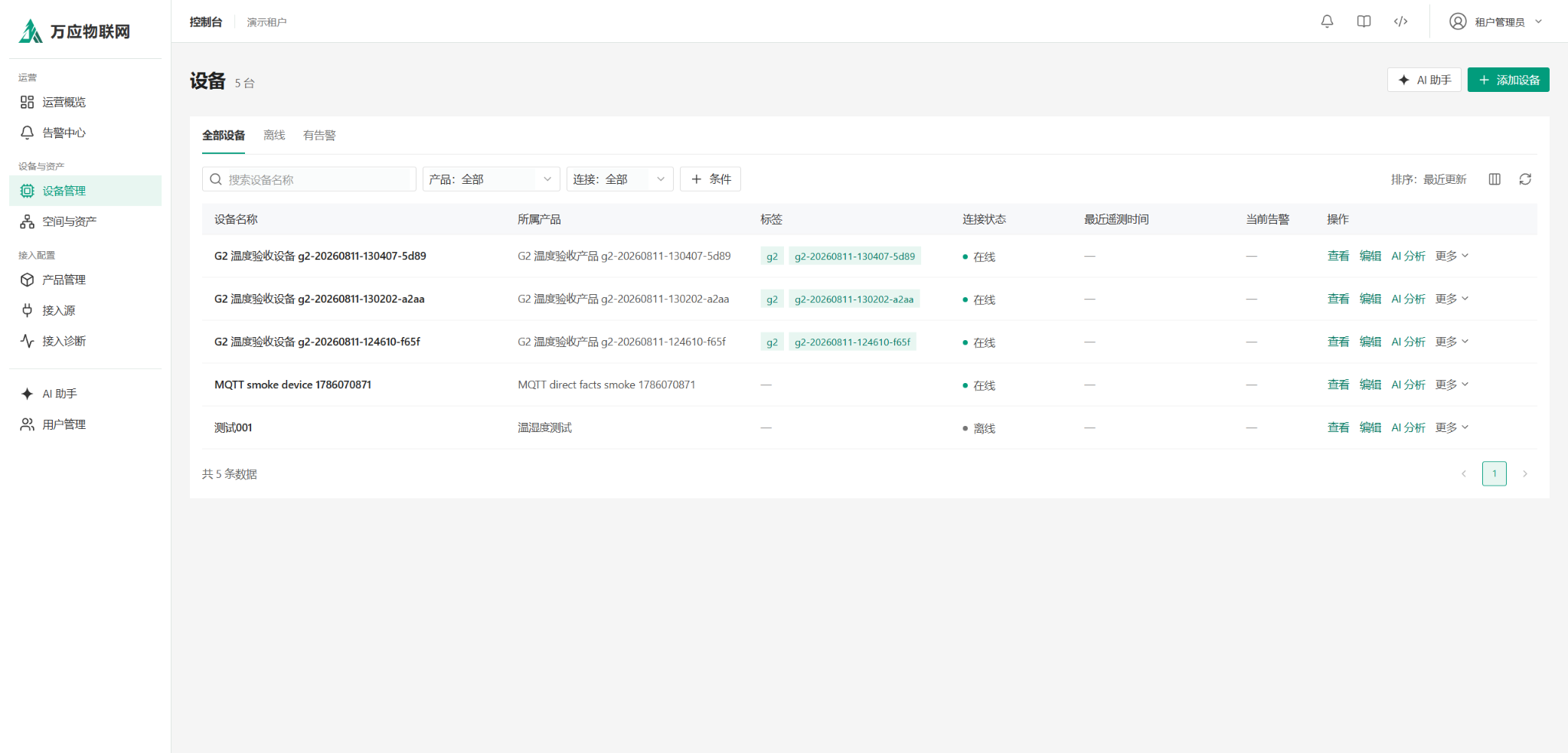Switch to the 有告警 tab
Screen dimensions: 1568x753
[319, 136]
